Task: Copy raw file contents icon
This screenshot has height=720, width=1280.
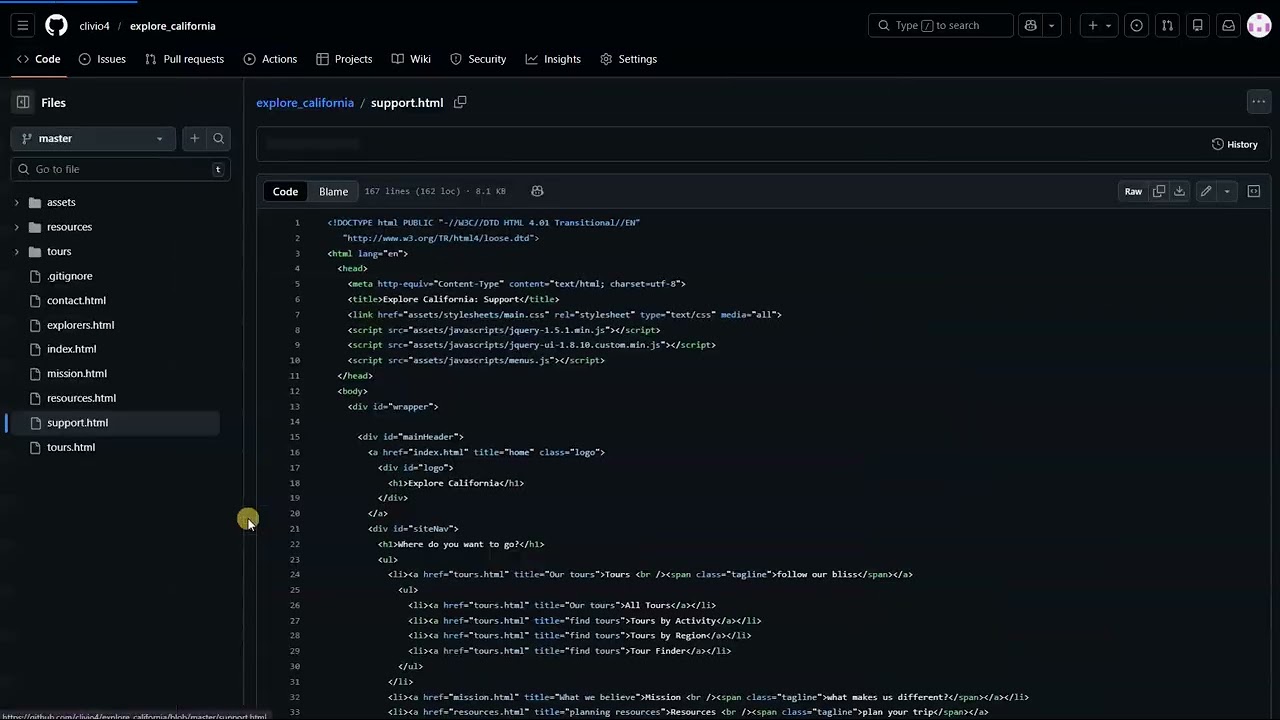Action: click(x=1159, y=191)
